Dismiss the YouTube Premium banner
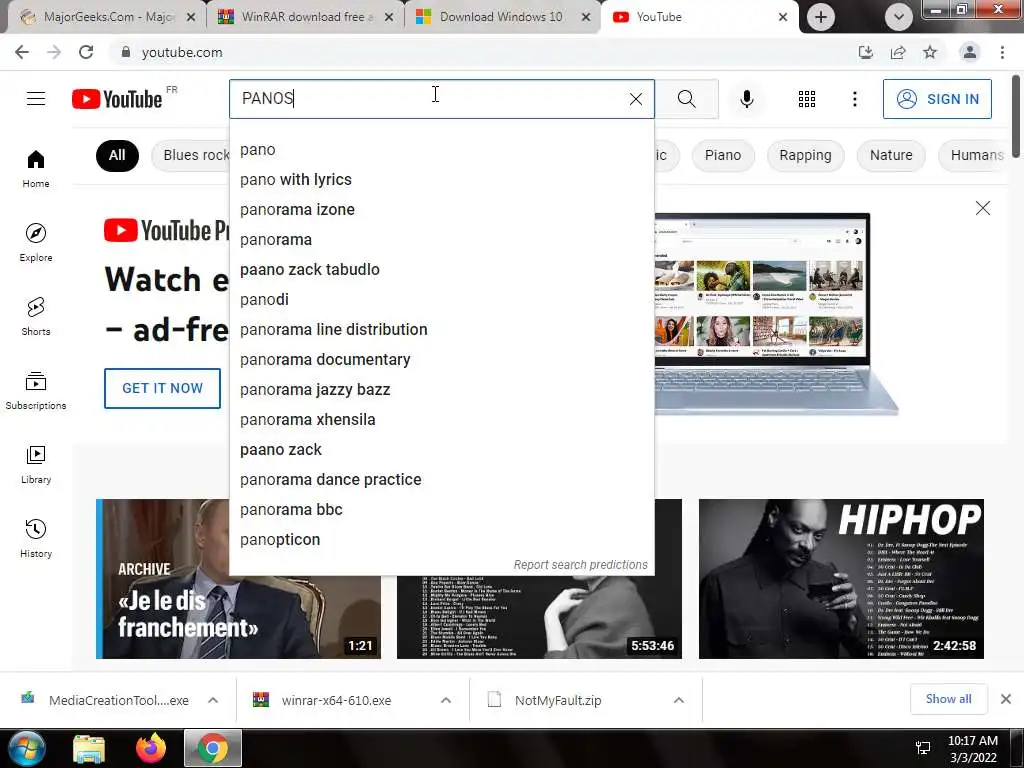The image size is (1024, 768). click(x=982, y=208)
